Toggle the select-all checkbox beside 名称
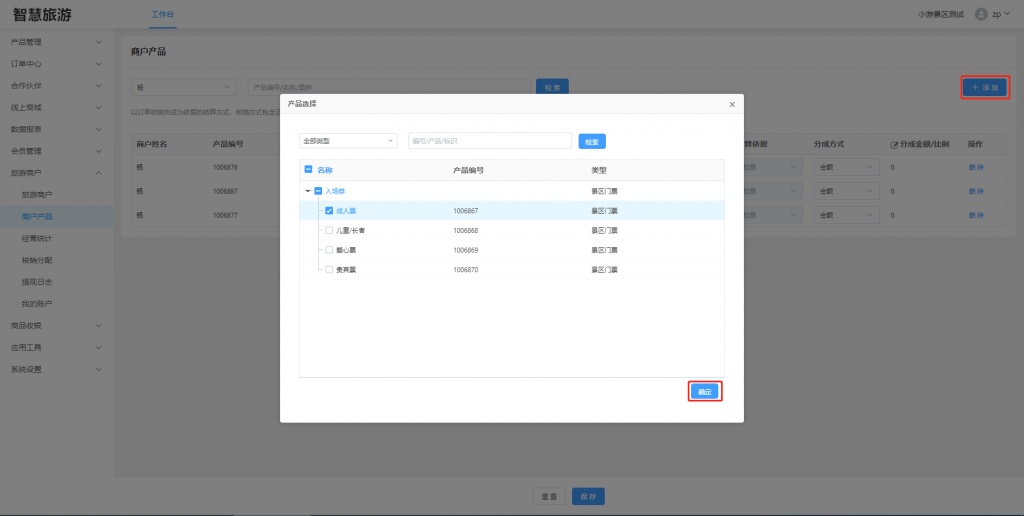 pos(308,170)
